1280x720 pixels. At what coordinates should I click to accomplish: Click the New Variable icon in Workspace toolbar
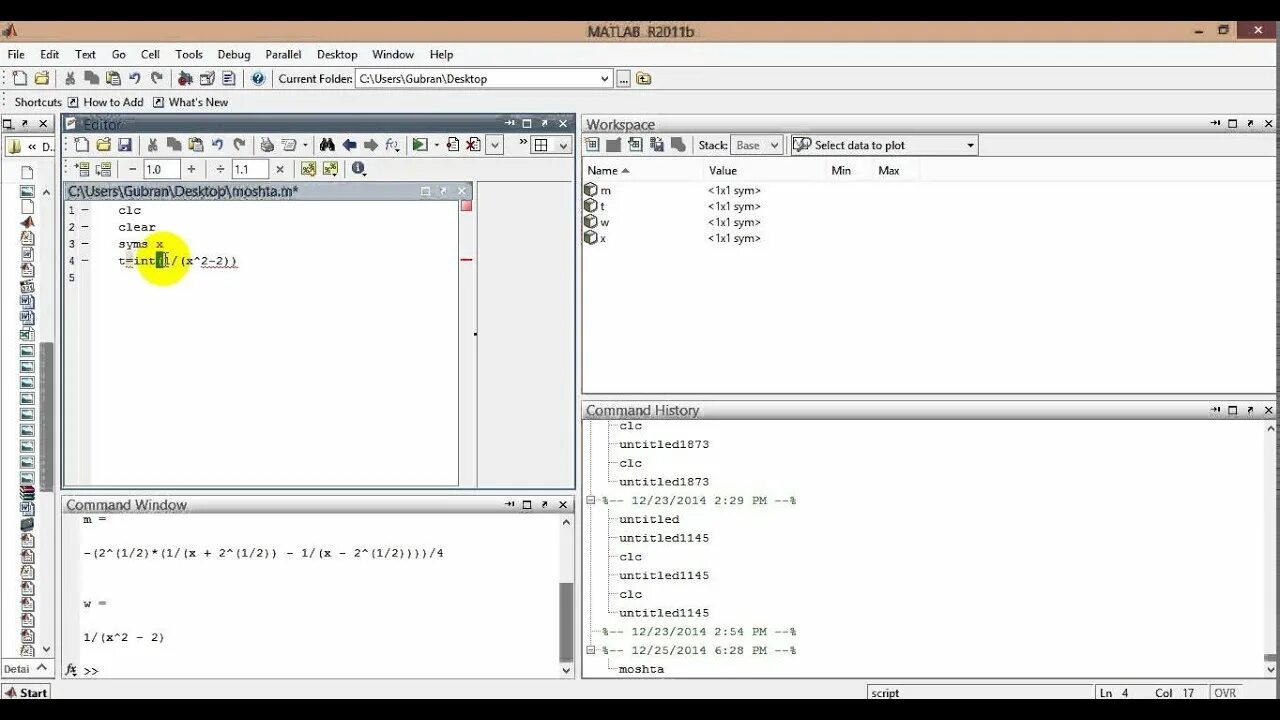(592, 145)
